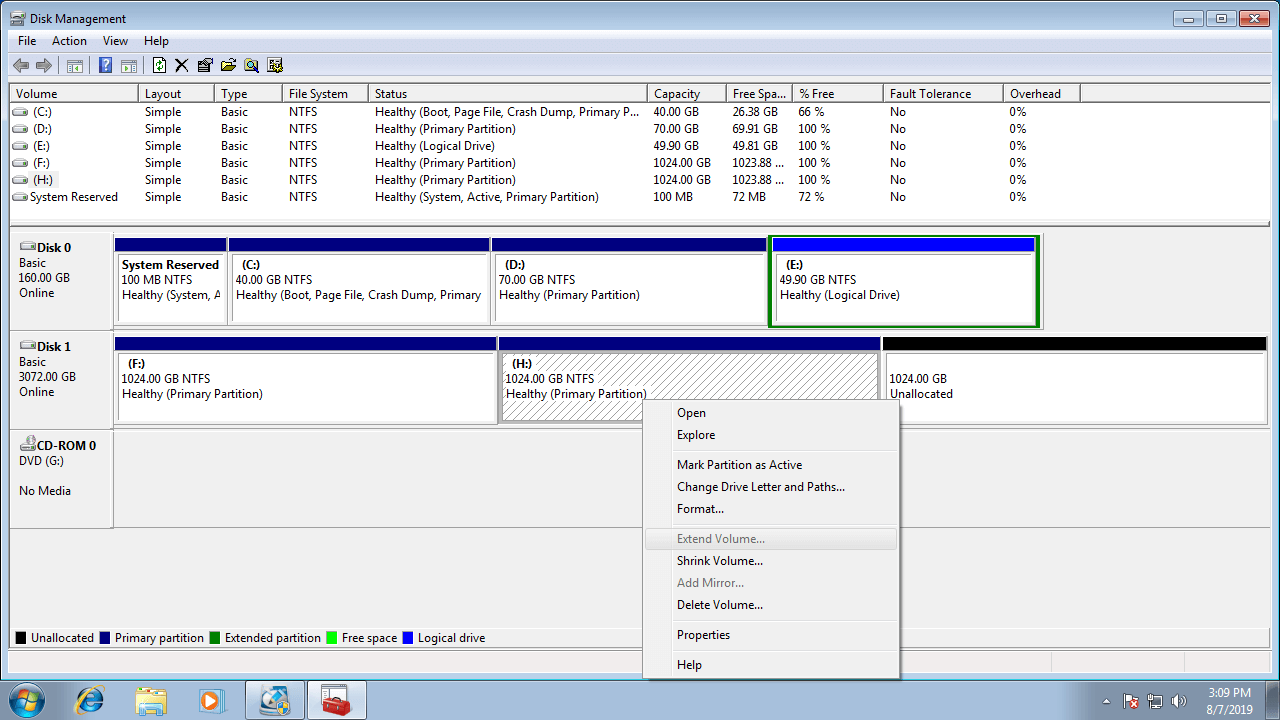
Task: Select Format in the context menu
Action: [x=700, y=509]
